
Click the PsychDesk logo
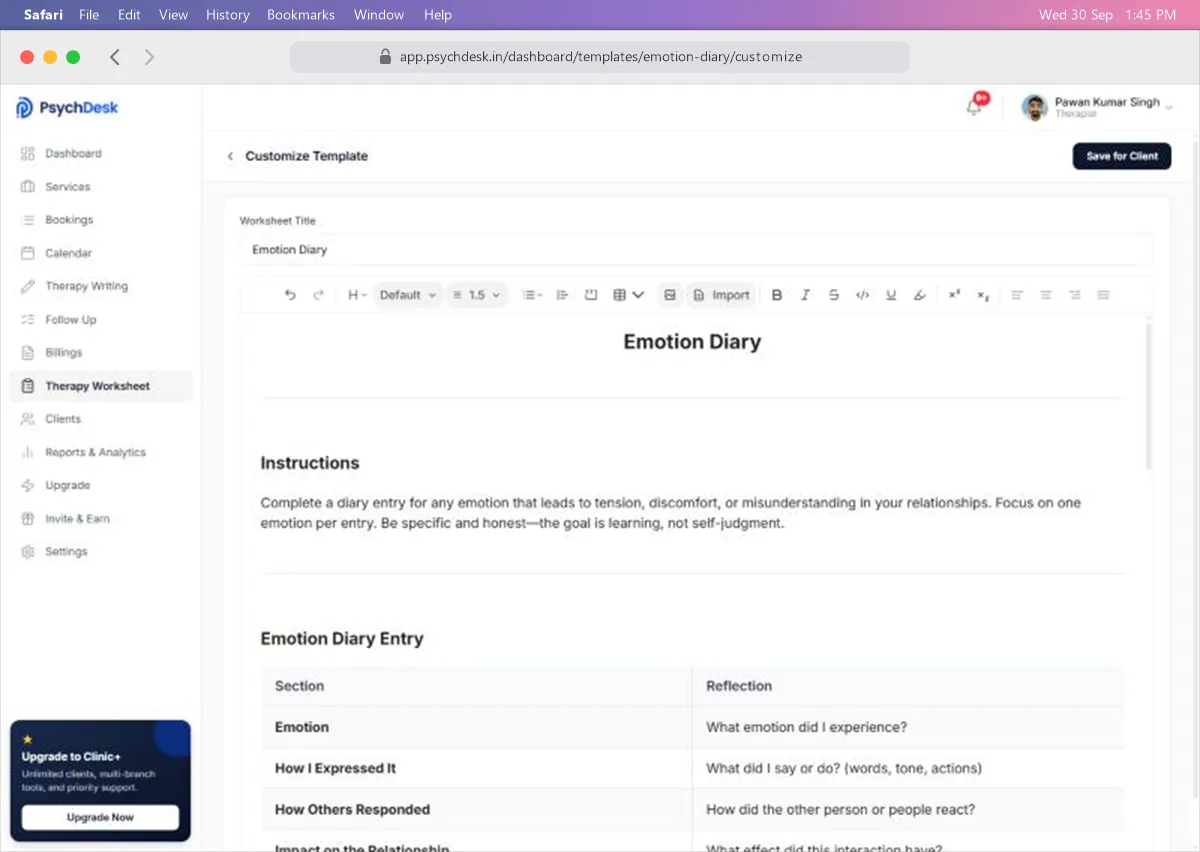[x=67, y=108]
